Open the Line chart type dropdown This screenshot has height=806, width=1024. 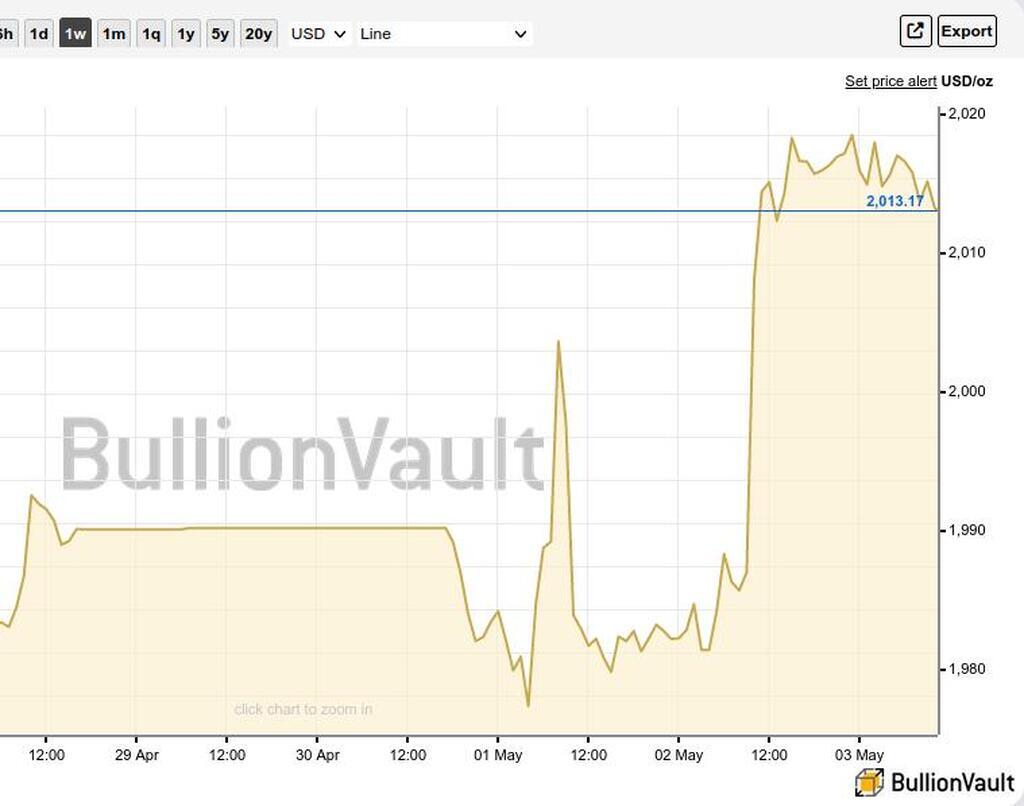pyautogui.click(x=444, y=34)
